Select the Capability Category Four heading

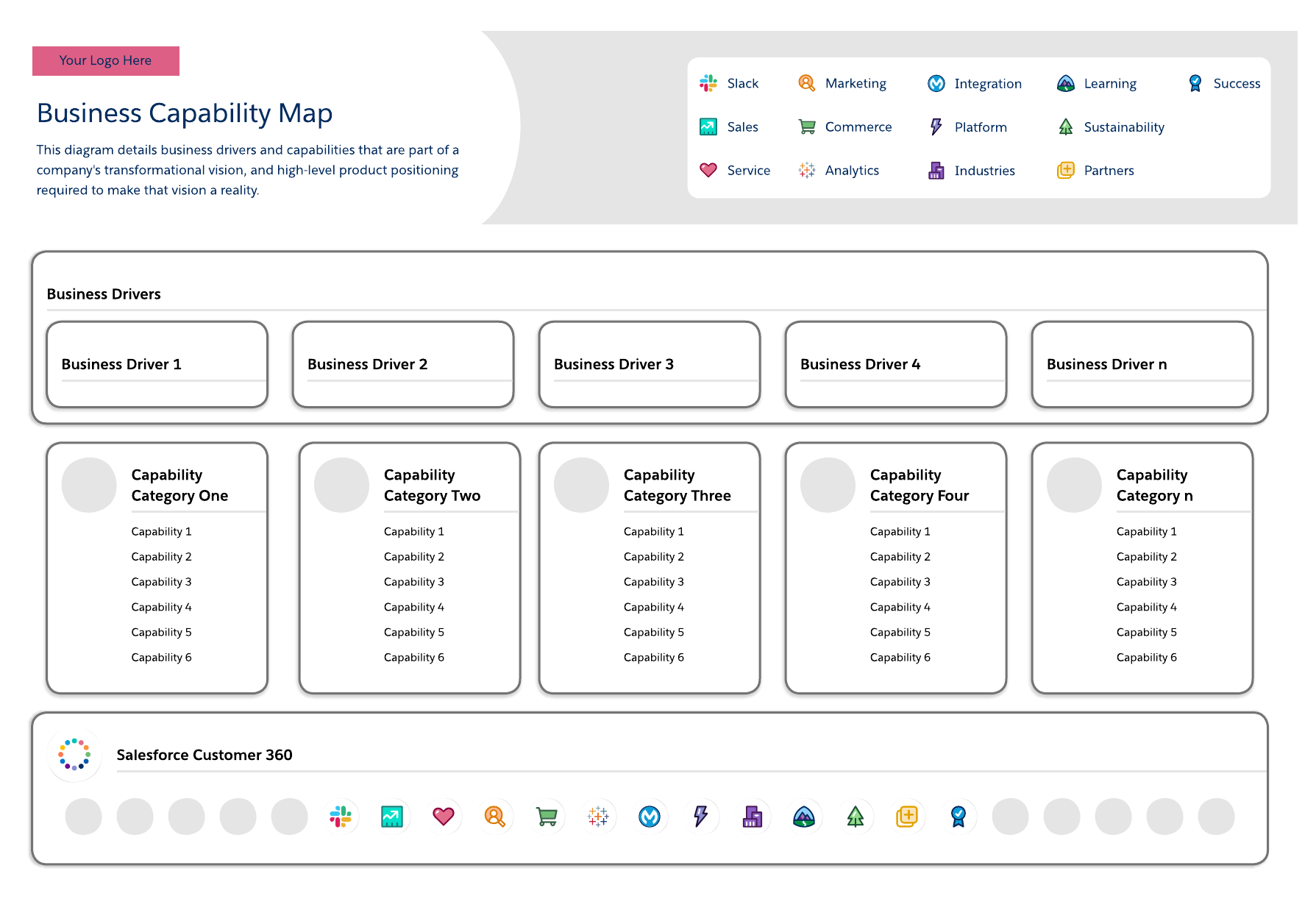coord(919,485)
